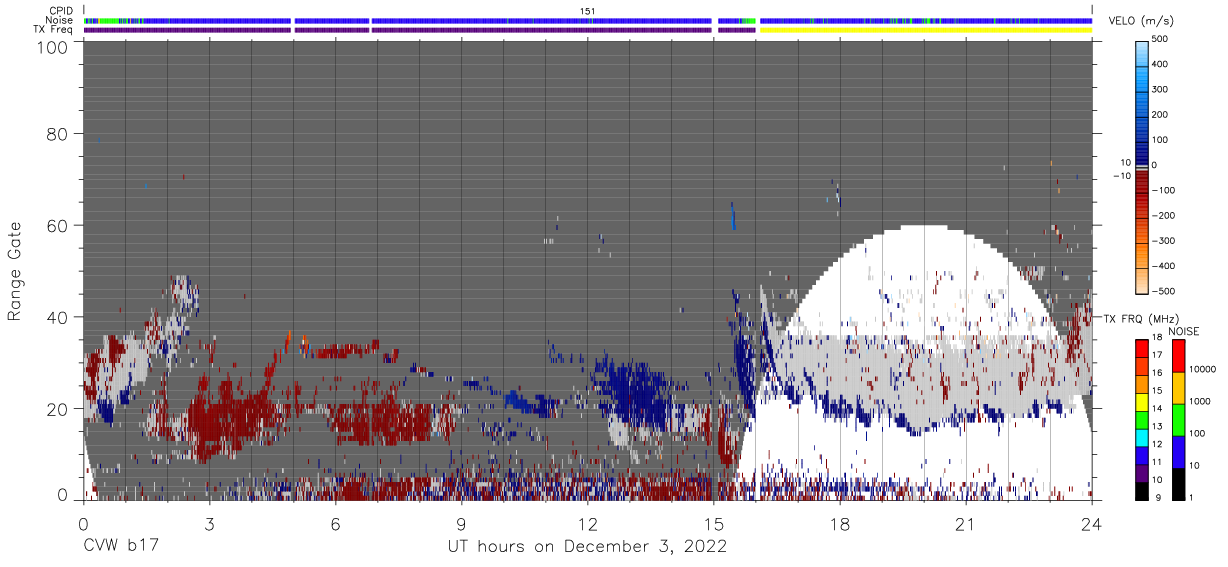The width and height of the screenshot is (1228, 567).
Task: Click the 500 tick on the velocity scale
Action: (1159, 40)
